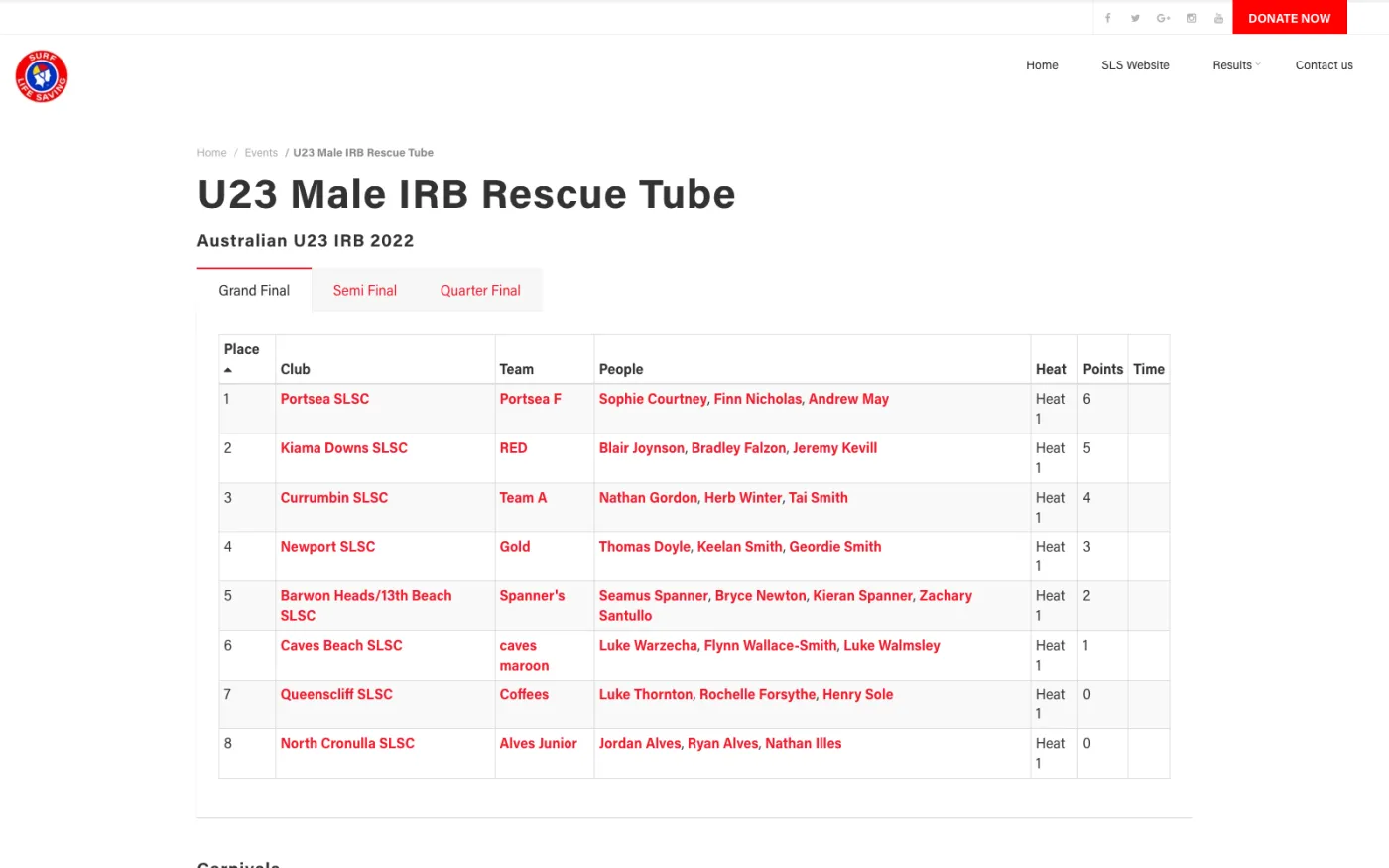The image size is (1389, 868).
Task: Open Tai Smith's profile link
Action: [819, 498]
